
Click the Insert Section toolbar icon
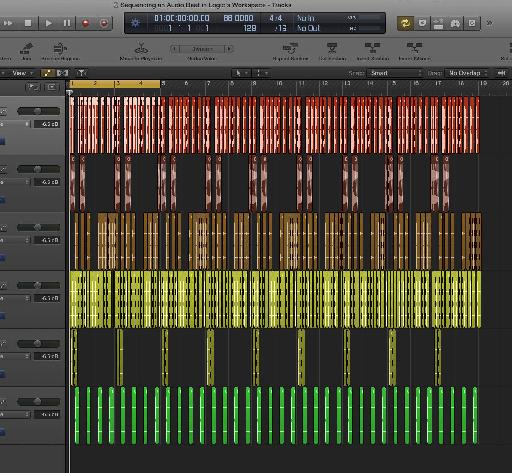coord(372,48)
